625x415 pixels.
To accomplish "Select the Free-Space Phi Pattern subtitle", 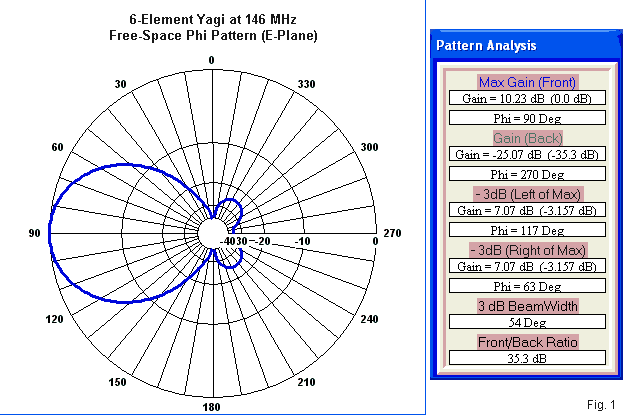I will pos(212,35).
